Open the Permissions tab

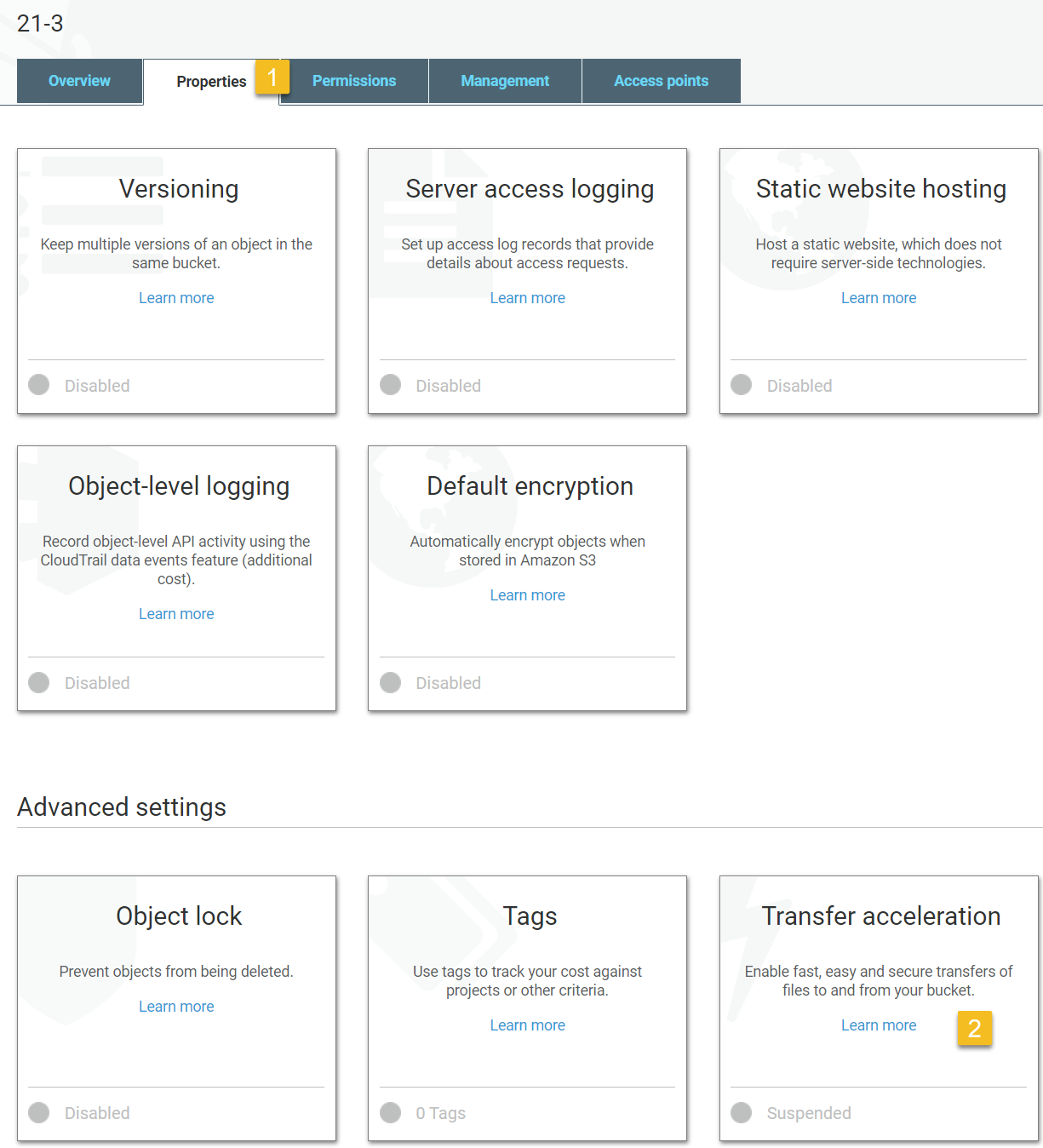(x=354, y=81)
